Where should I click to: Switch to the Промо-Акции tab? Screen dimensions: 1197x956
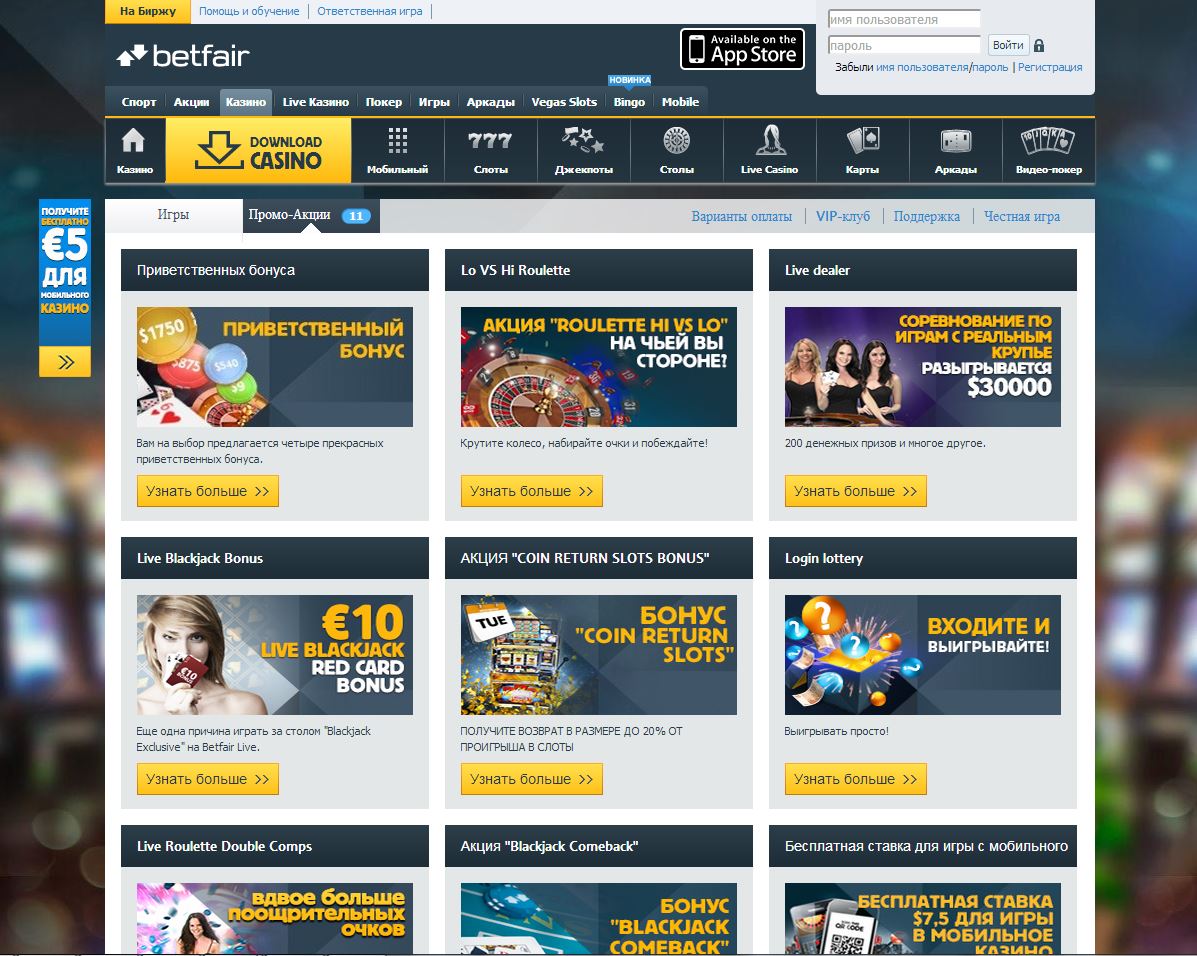tap(311, 215)
